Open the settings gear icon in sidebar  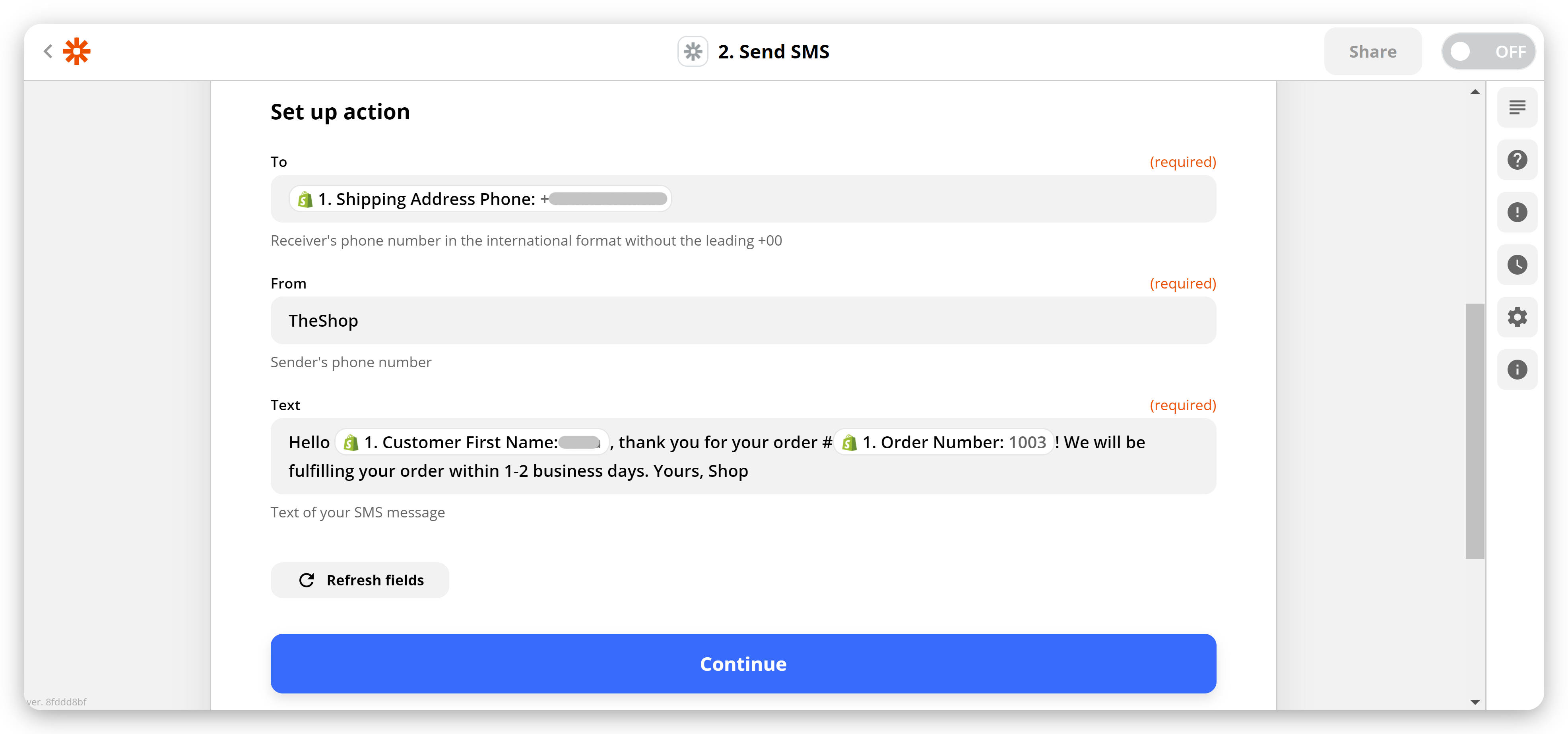1517,317
